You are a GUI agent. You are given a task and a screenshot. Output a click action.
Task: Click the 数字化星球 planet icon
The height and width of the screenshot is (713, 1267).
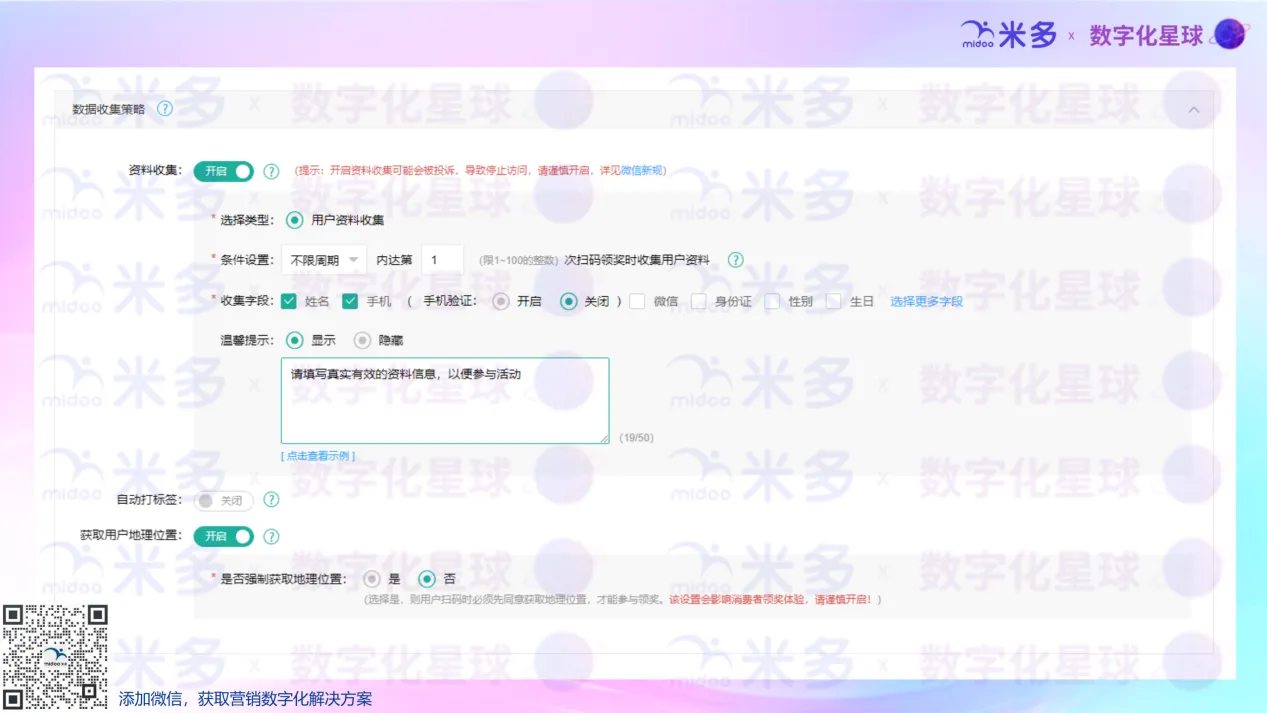tap(1228, 35)
